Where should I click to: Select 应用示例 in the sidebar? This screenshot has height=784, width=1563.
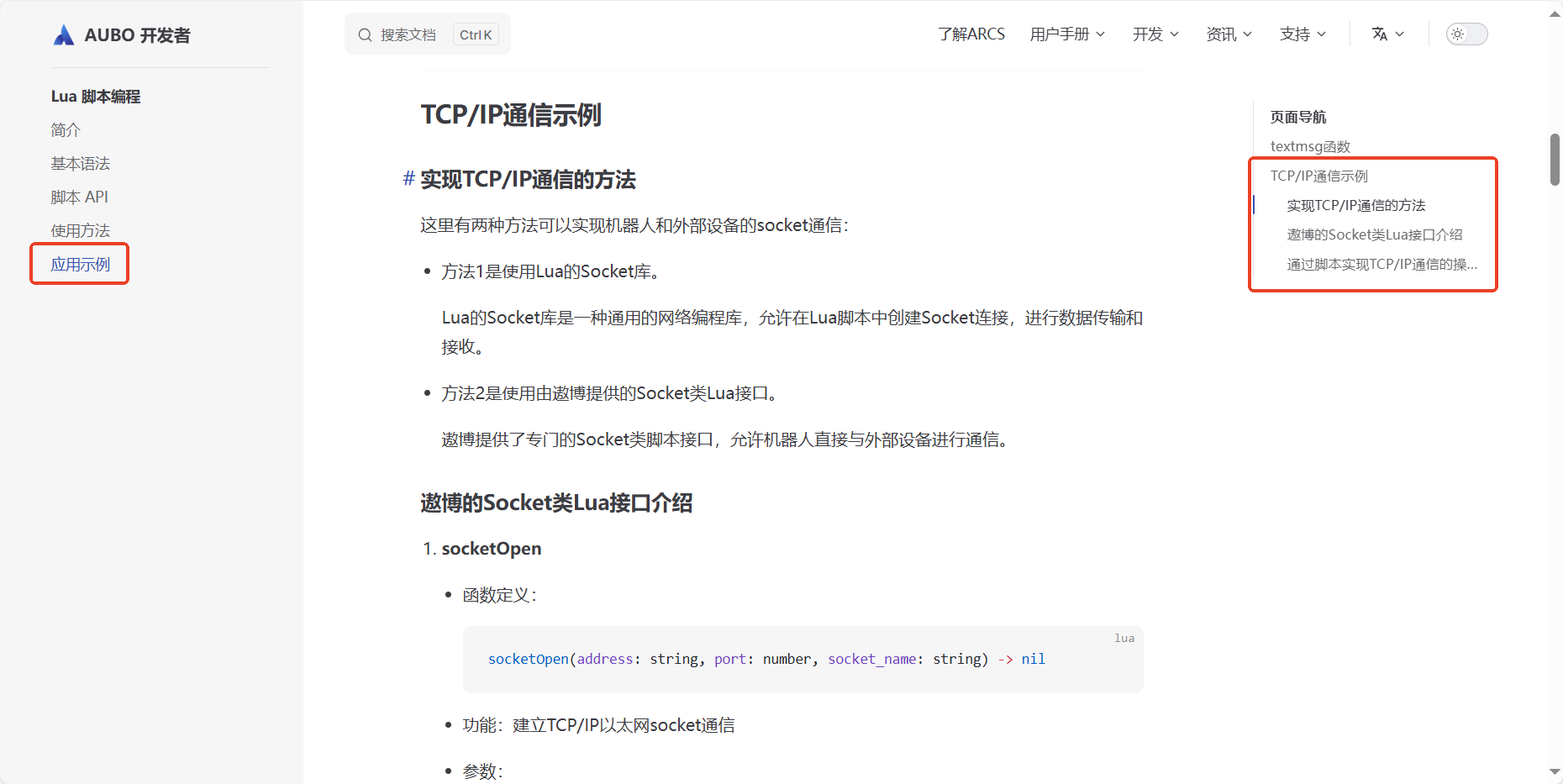(x=81, y=264)
